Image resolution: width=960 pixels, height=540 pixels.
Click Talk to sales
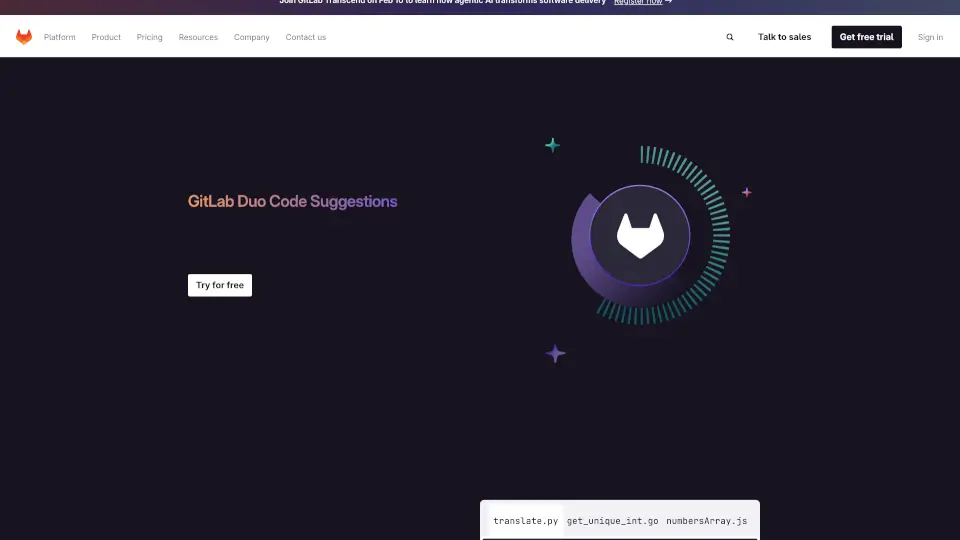[784, 37]
